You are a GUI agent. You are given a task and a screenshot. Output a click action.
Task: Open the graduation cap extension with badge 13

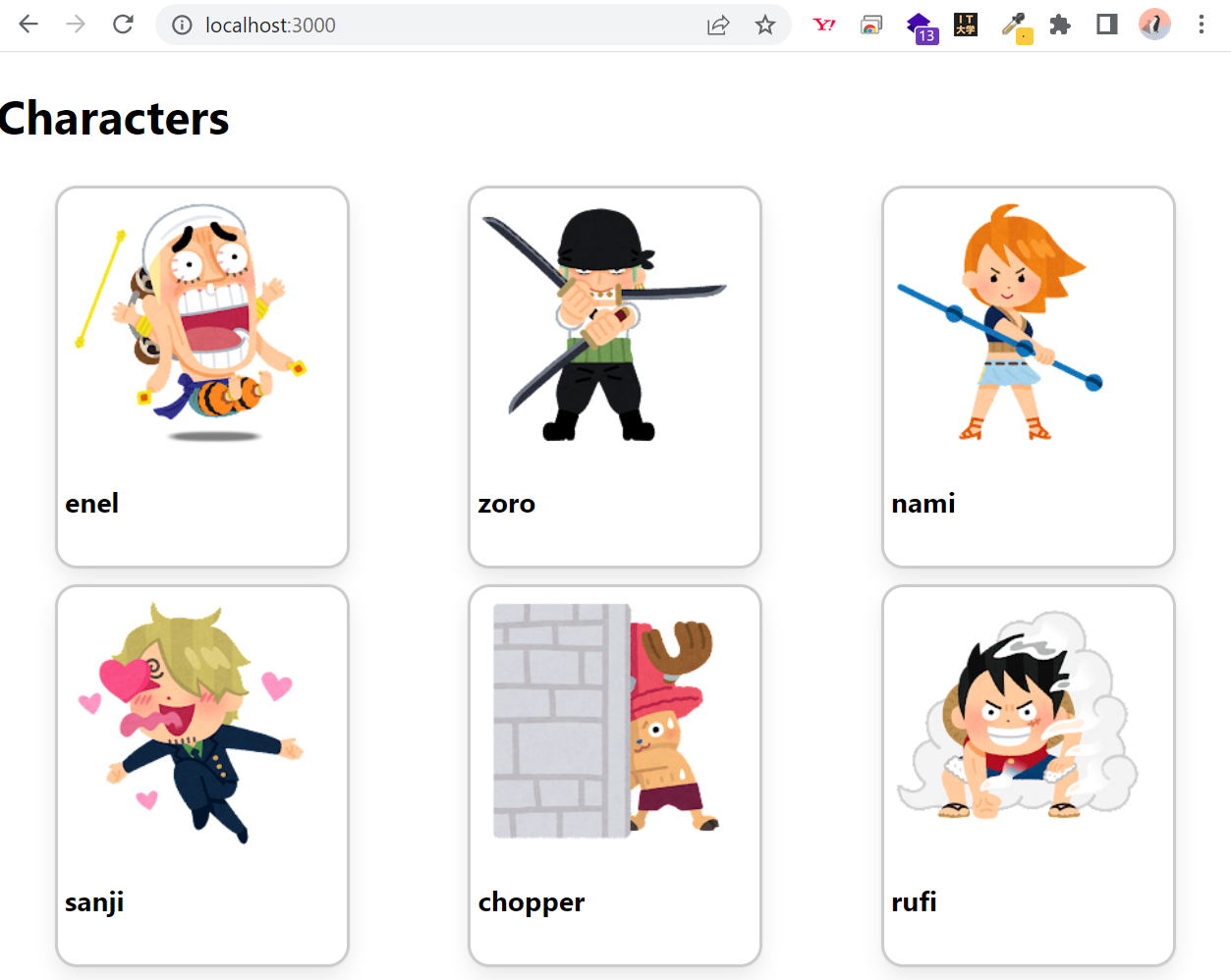pos(921,27)
